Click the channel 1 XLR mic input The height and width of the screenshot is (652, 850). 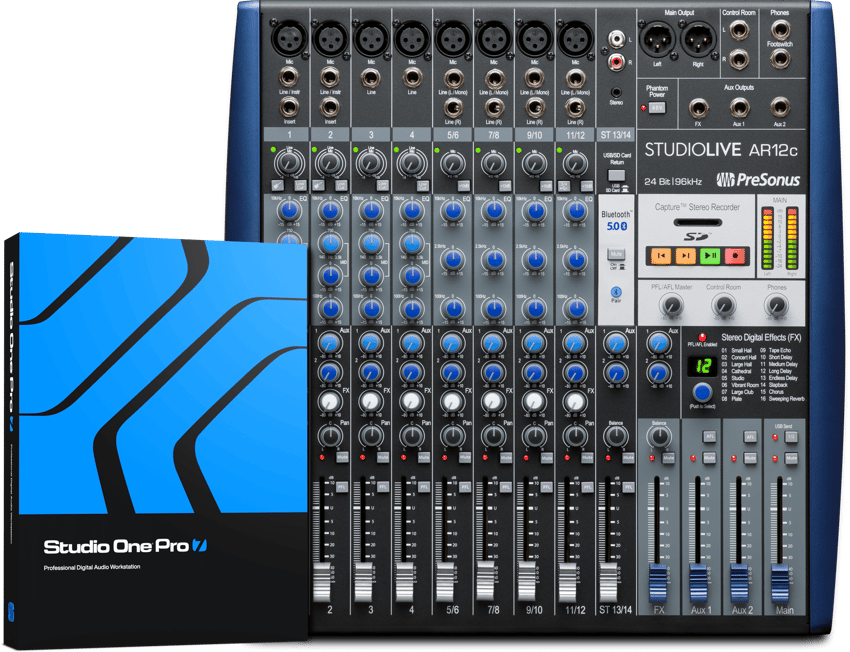[289, 38]
